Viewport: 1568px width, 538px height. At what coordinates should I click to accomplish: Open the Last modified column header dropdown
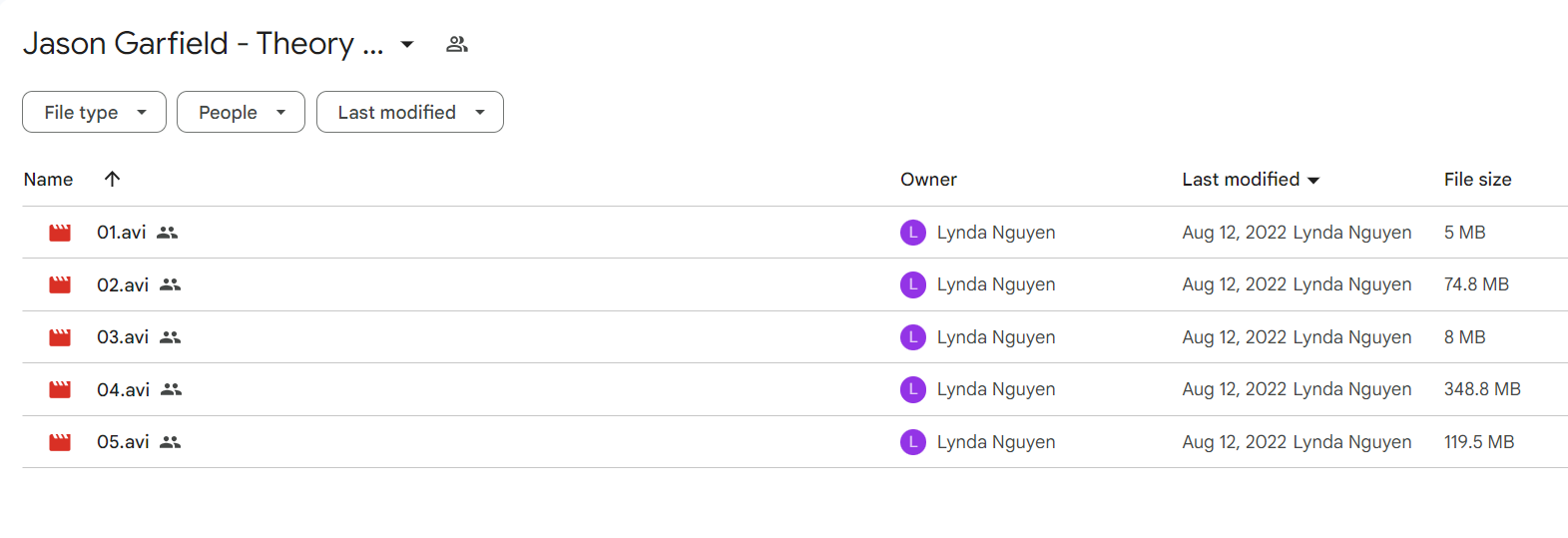coord(1251,180)
